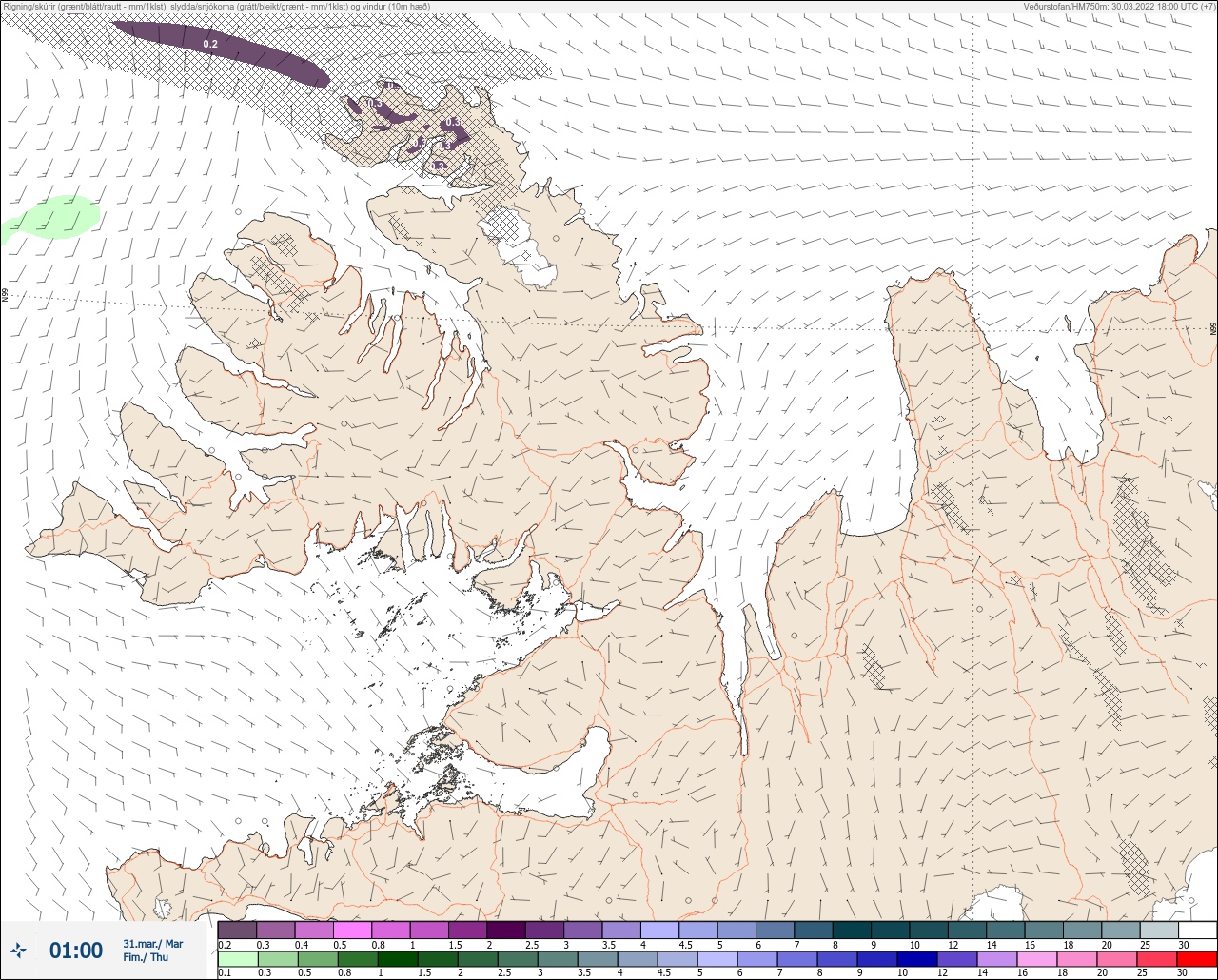Click the N99 label on the left map edge

pyautogui.click(x=5, y=296)
